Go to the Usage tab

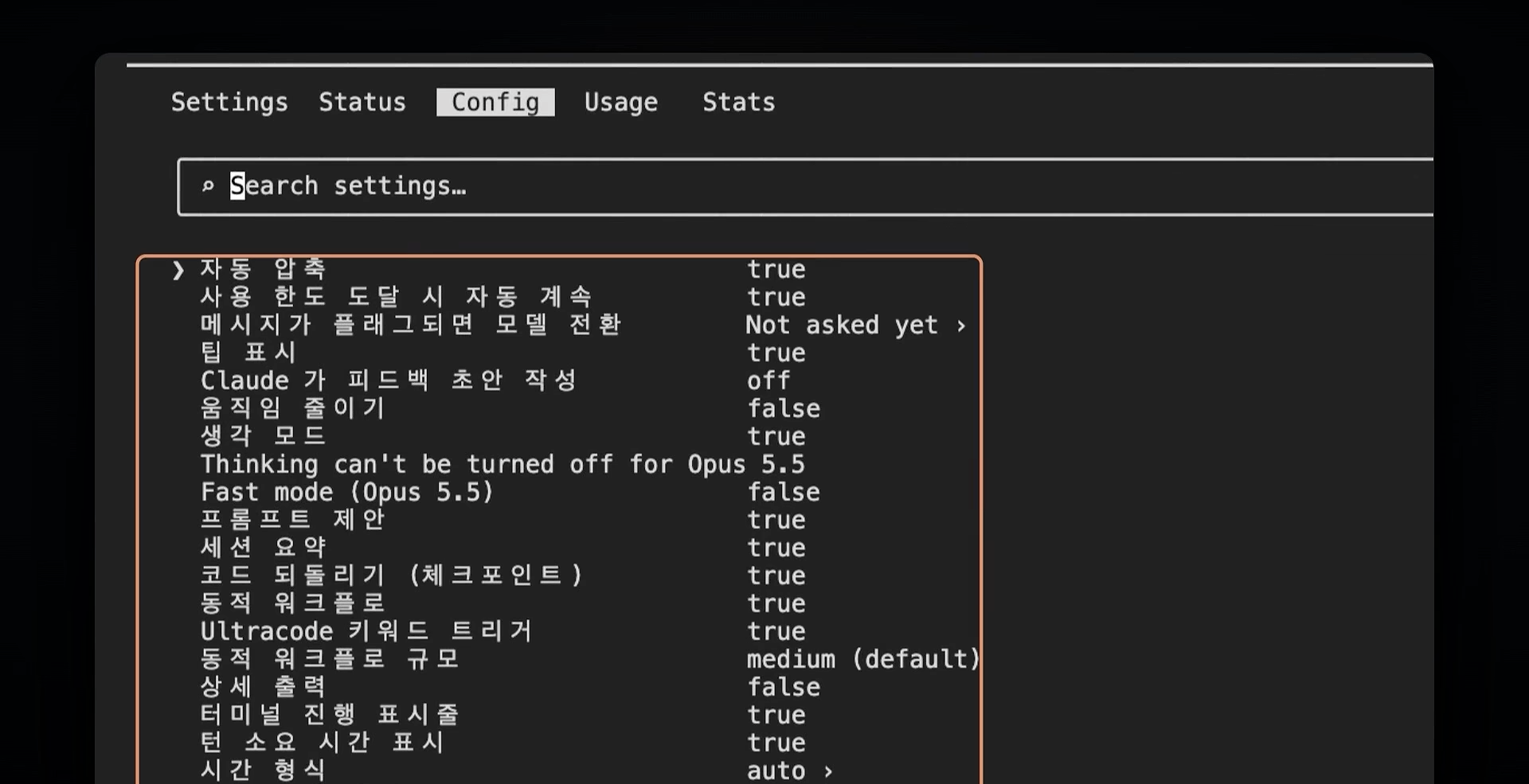click(621, 102)
